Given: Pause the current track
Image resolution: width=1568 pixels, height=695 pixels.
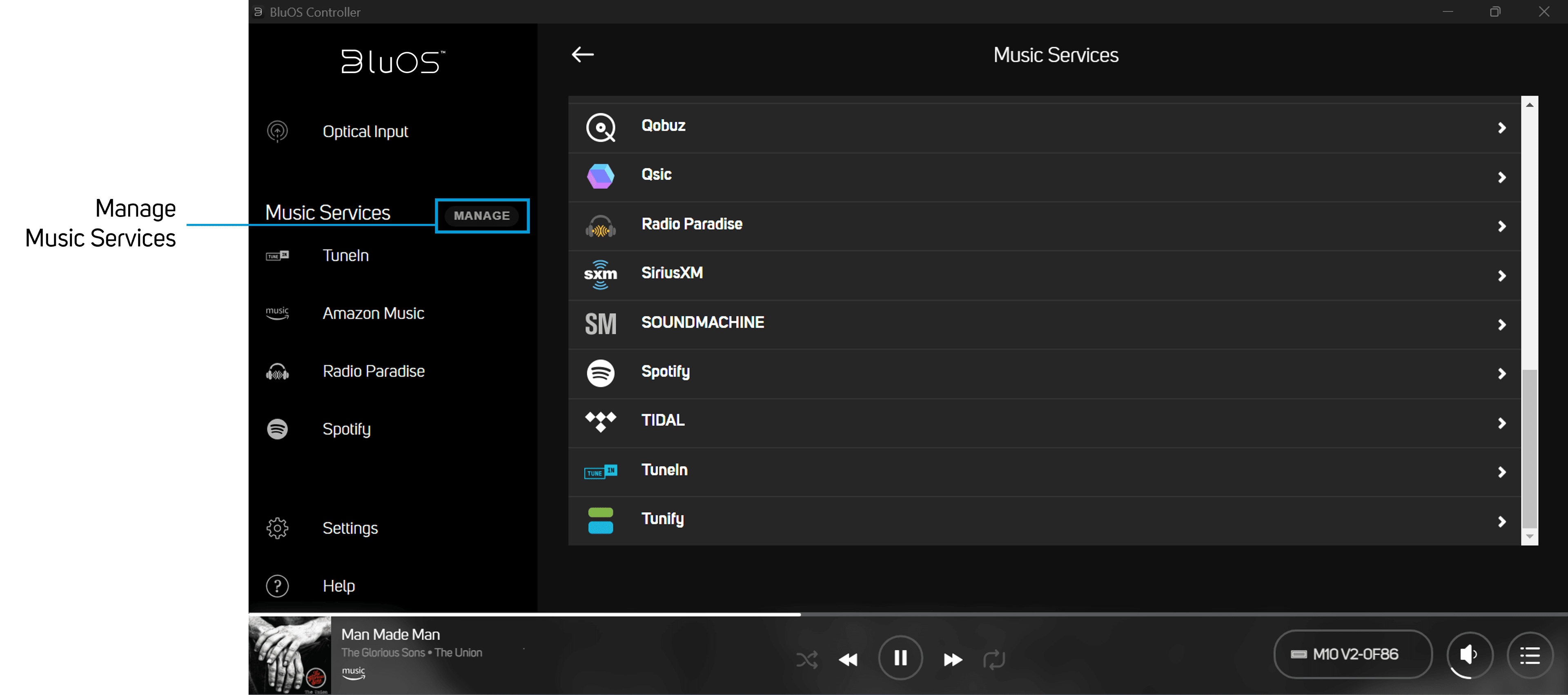Looking at the screenshot, I should 900,658.
